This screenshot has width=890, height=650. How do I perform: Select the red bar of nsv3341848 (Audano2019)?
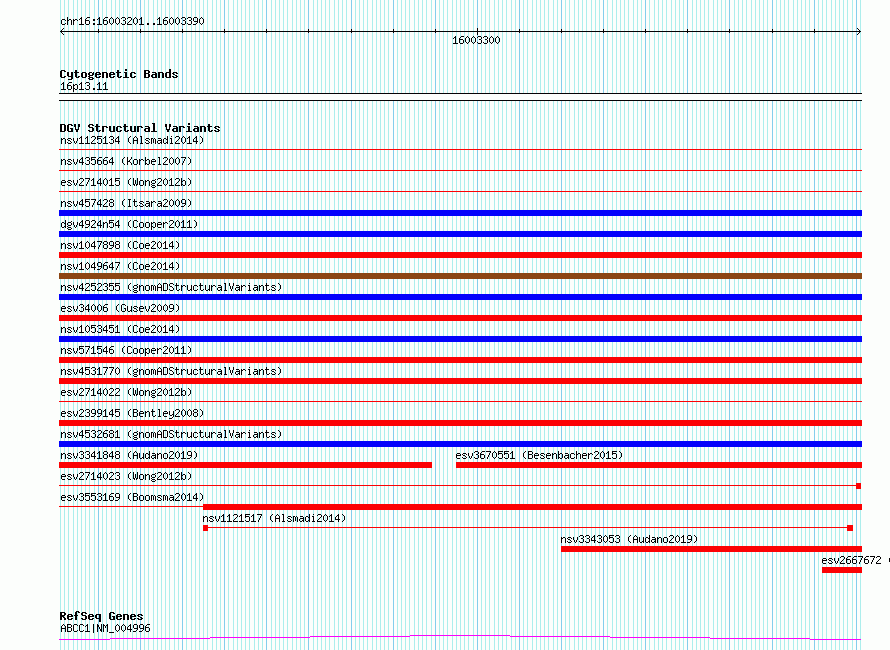pos(245,465)
